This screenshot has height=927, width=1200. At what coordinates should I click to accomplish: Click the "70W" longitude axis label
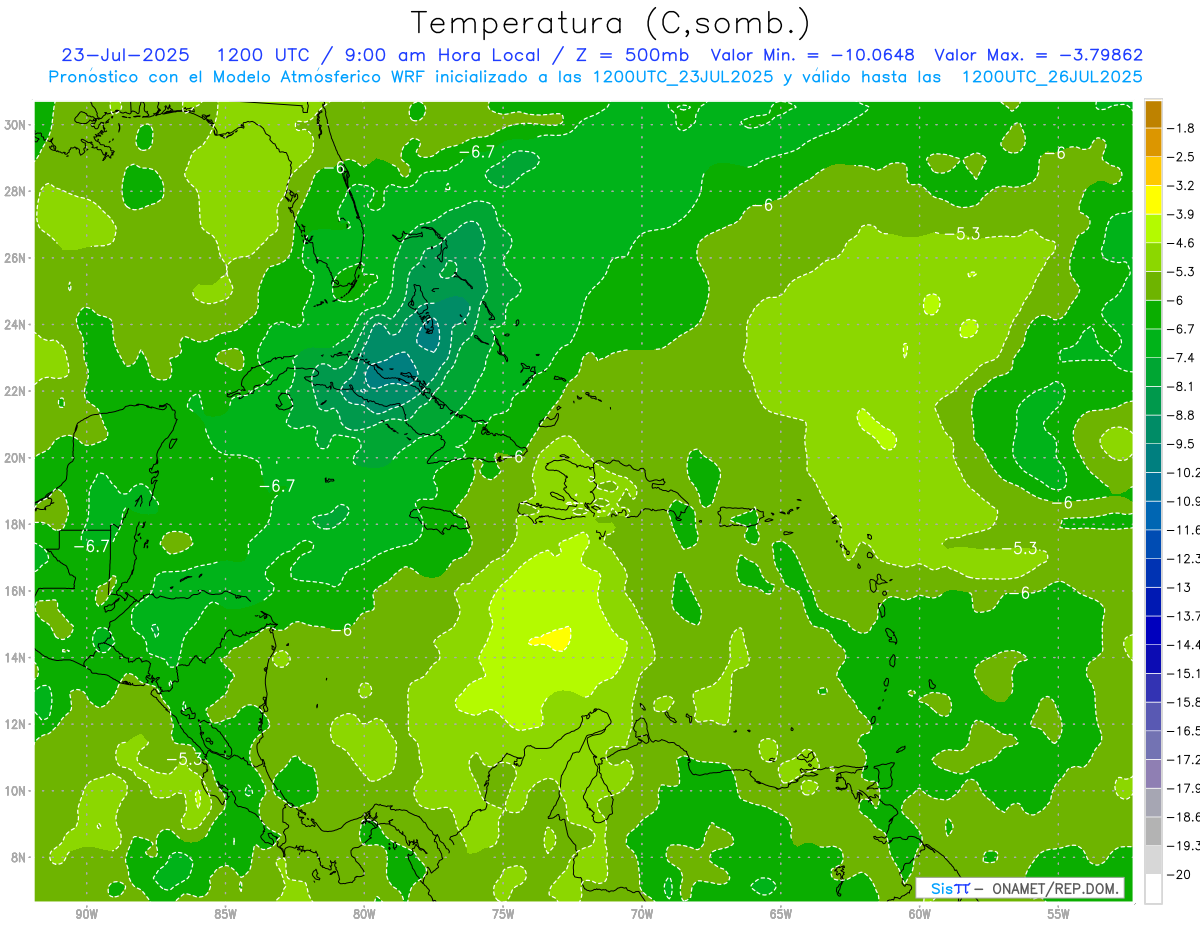click(642, 914)
